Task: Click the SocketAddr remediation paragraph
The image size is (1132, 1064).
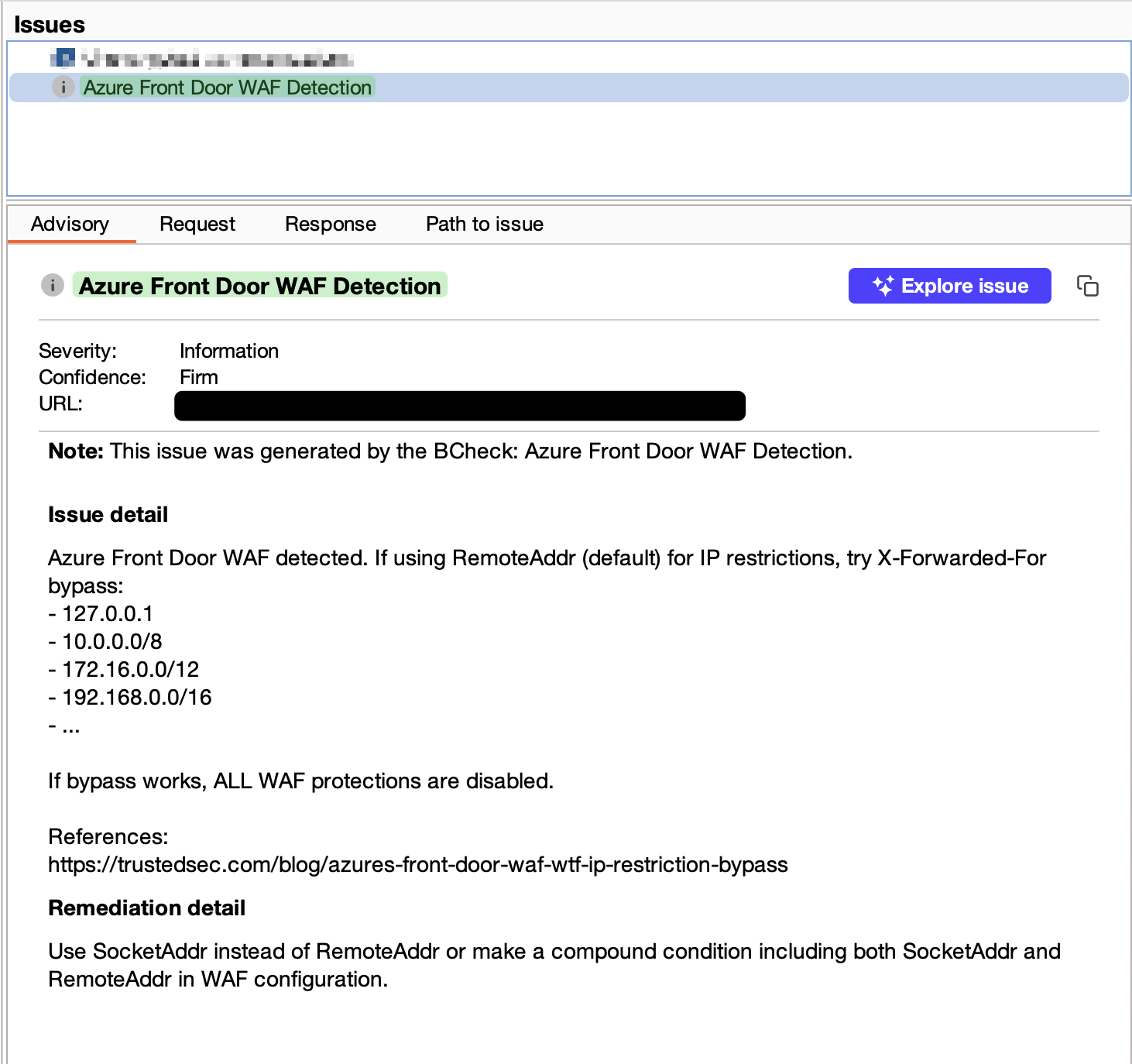Action: [x=554, y=966]
